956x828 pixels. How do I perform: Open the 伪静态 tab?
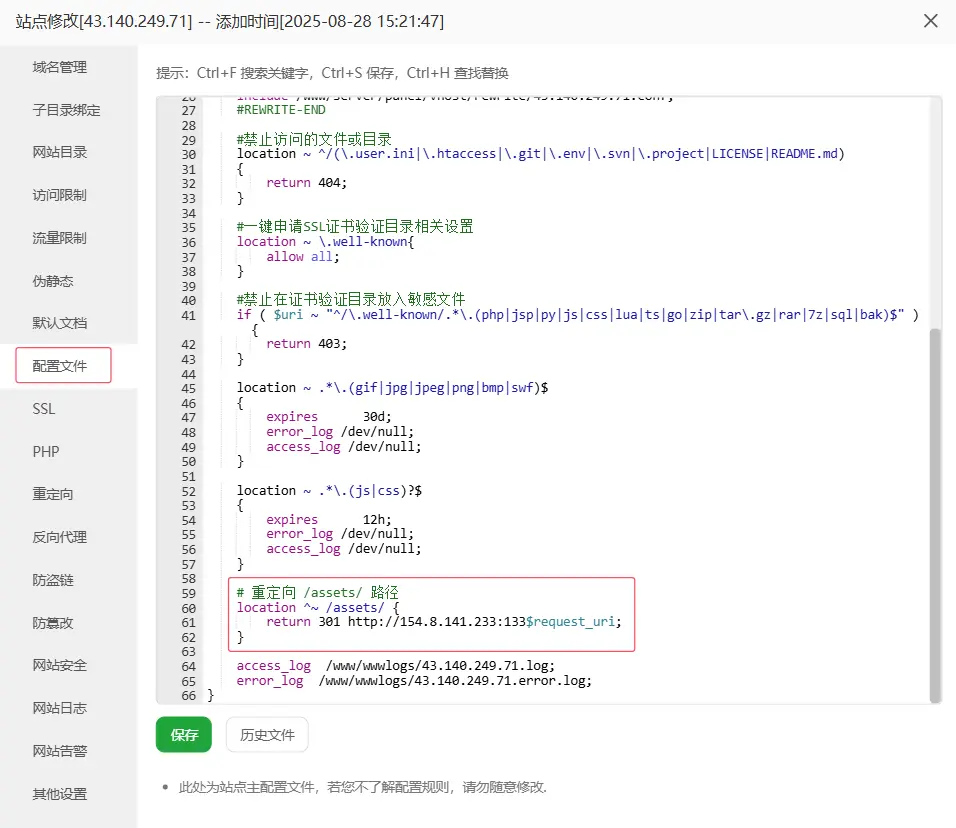point(53,281)
